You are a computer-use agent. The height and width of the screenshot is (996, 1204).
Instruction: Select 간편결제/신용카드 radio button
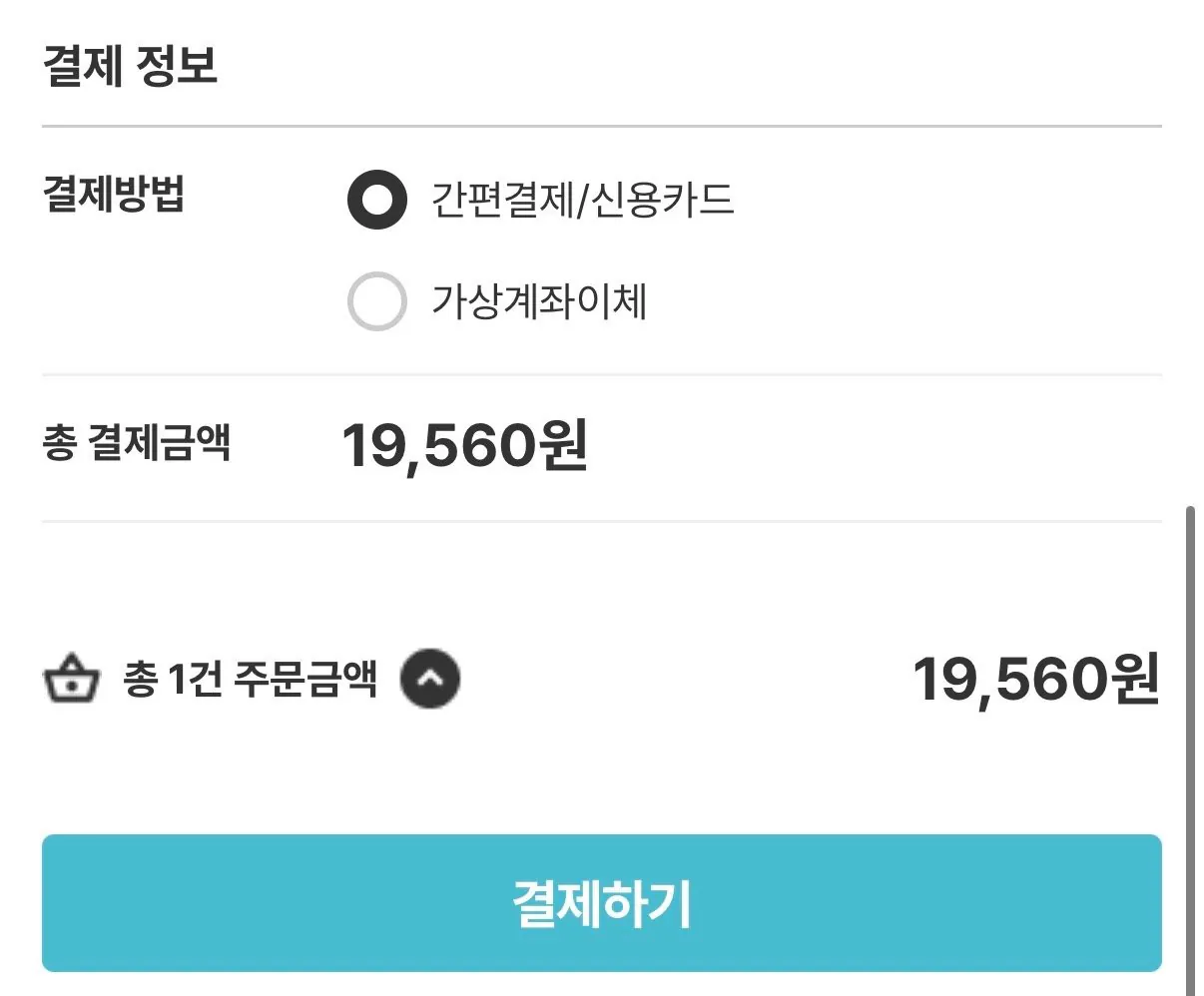(x=376, y=200)
